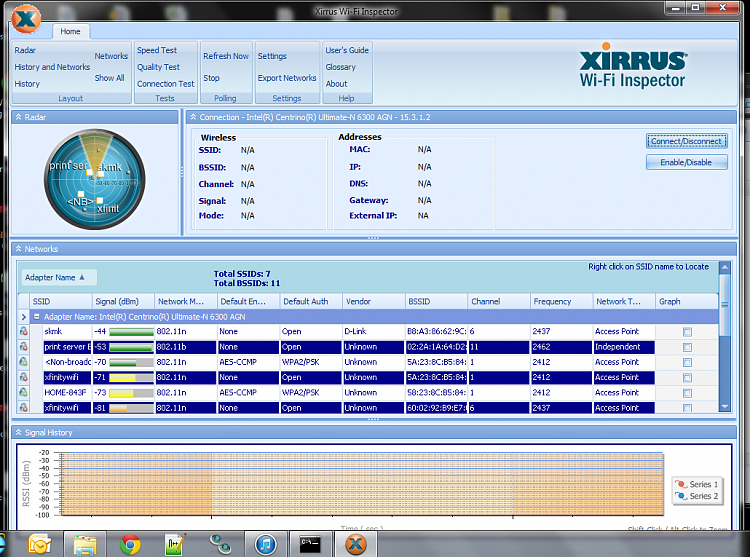Screen dimensions: 750x557
Task: Click the row indicator arrow beside adapter group
Action: pyautogui.click(x=23, y=317)
